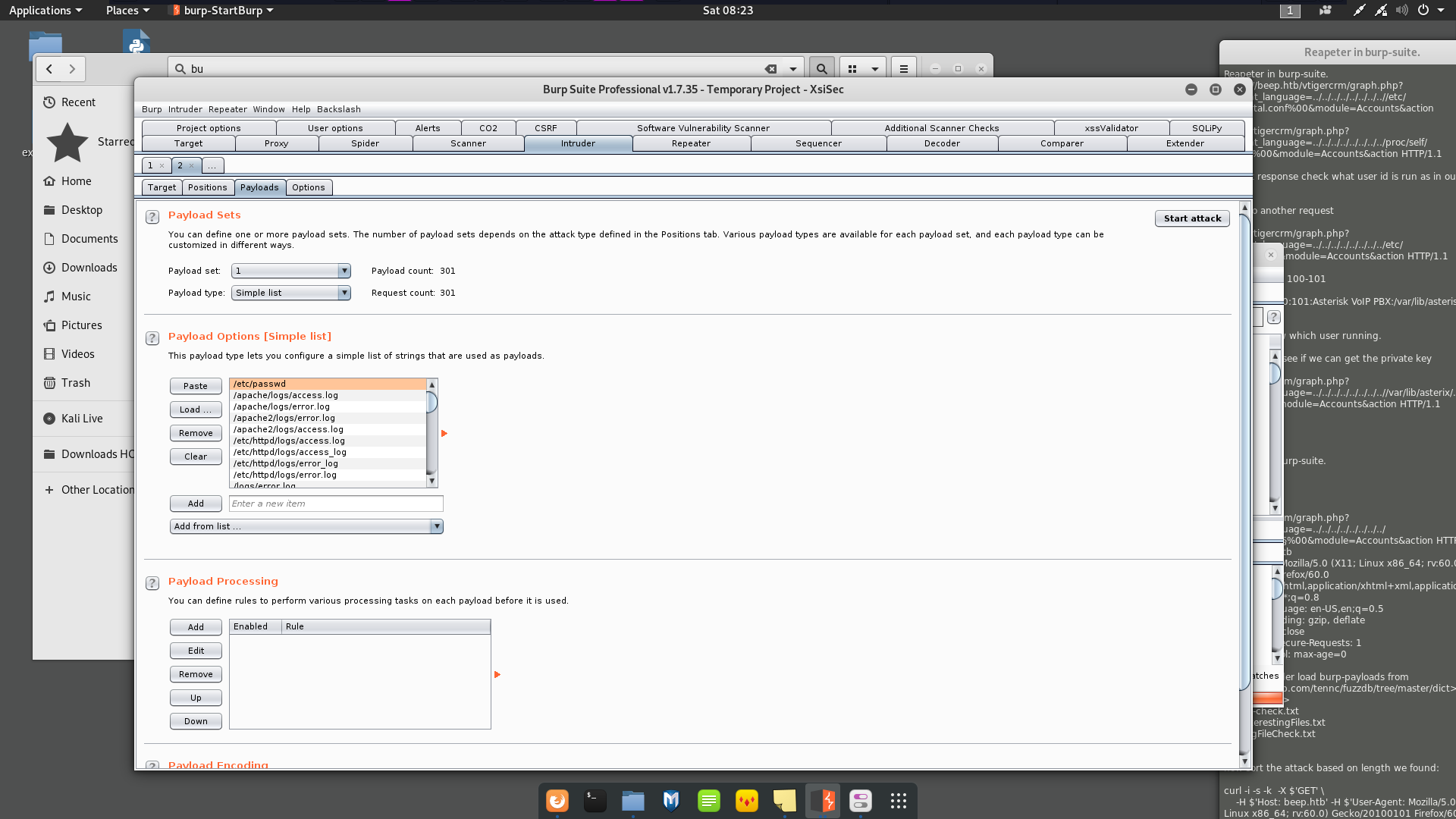
Task: Toggle the Files search button
Action: tap(821, 69)
